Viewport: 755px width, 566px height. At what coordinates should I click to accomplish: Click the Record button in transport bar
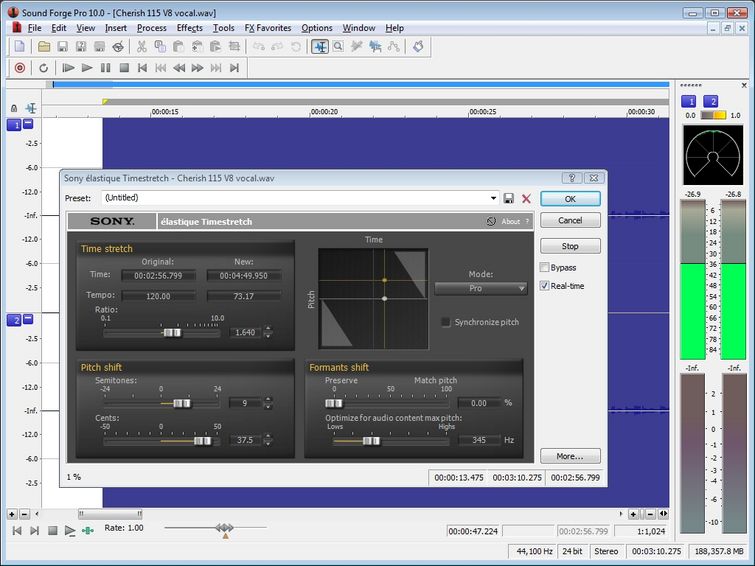[x=20, y=68]
